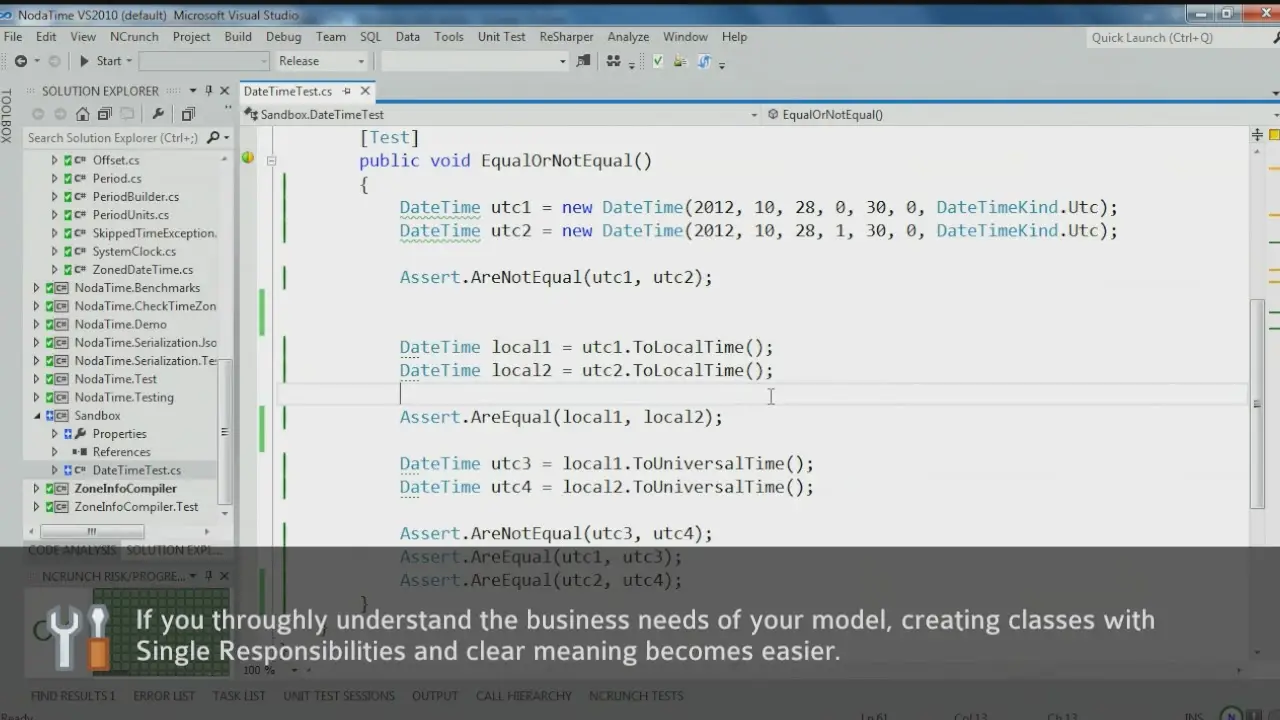1280x720 pixels.
Task: Close the DateTimeTest.cs editor tab
Action: point(365,91)
